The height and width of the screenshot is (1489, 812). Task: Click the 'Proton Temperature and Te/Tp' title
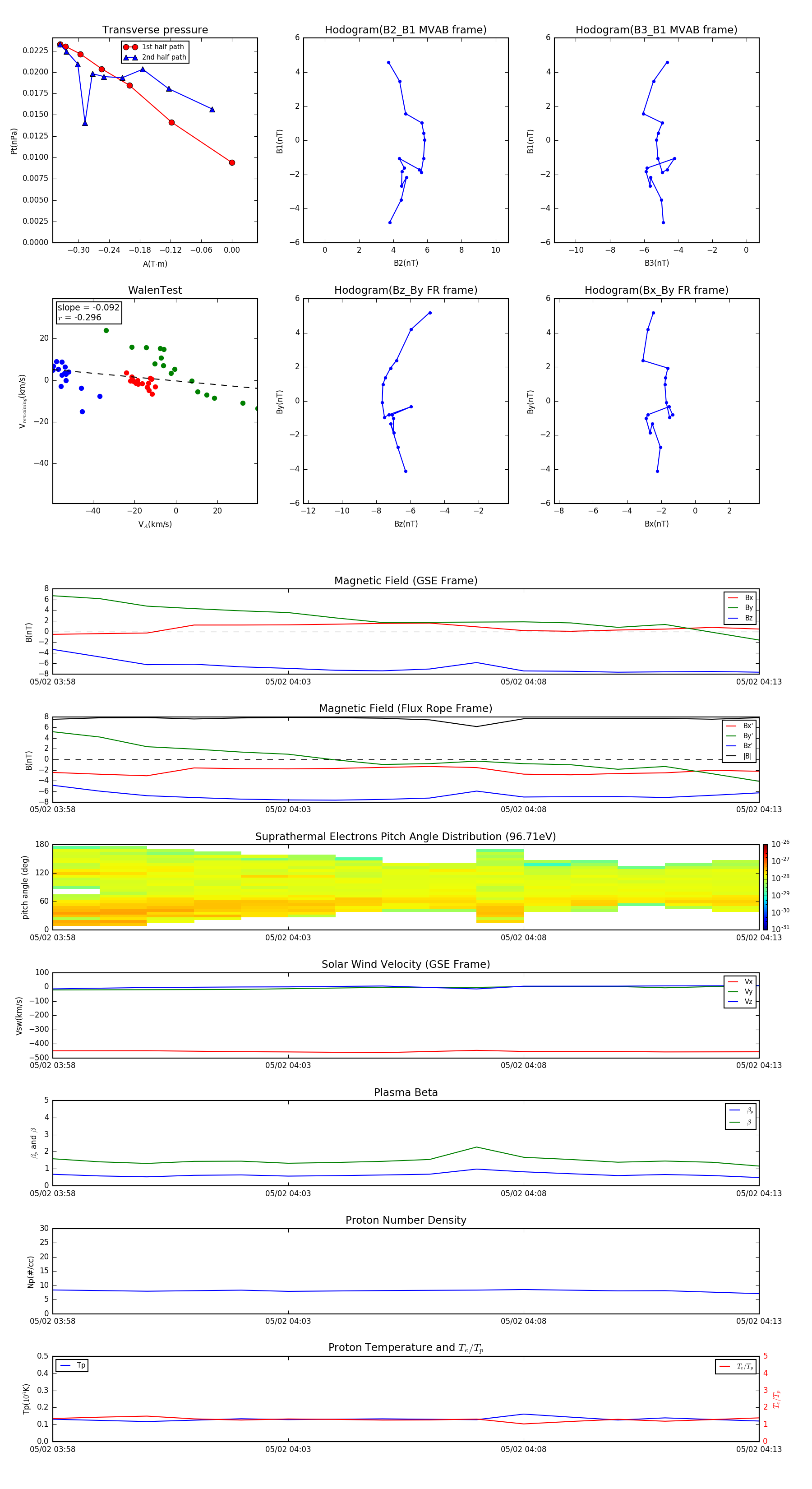406,1348
